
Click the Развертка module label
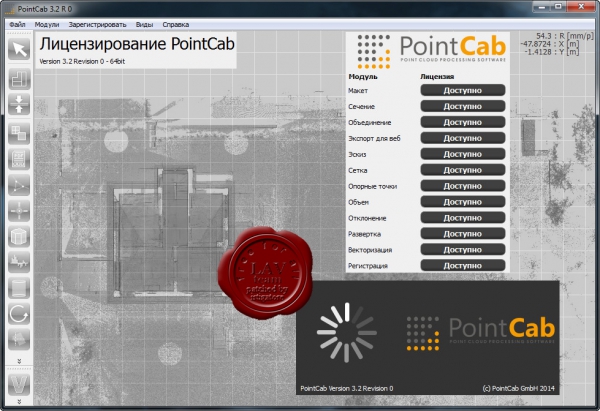pyautogui.click(x=364, y=234)
